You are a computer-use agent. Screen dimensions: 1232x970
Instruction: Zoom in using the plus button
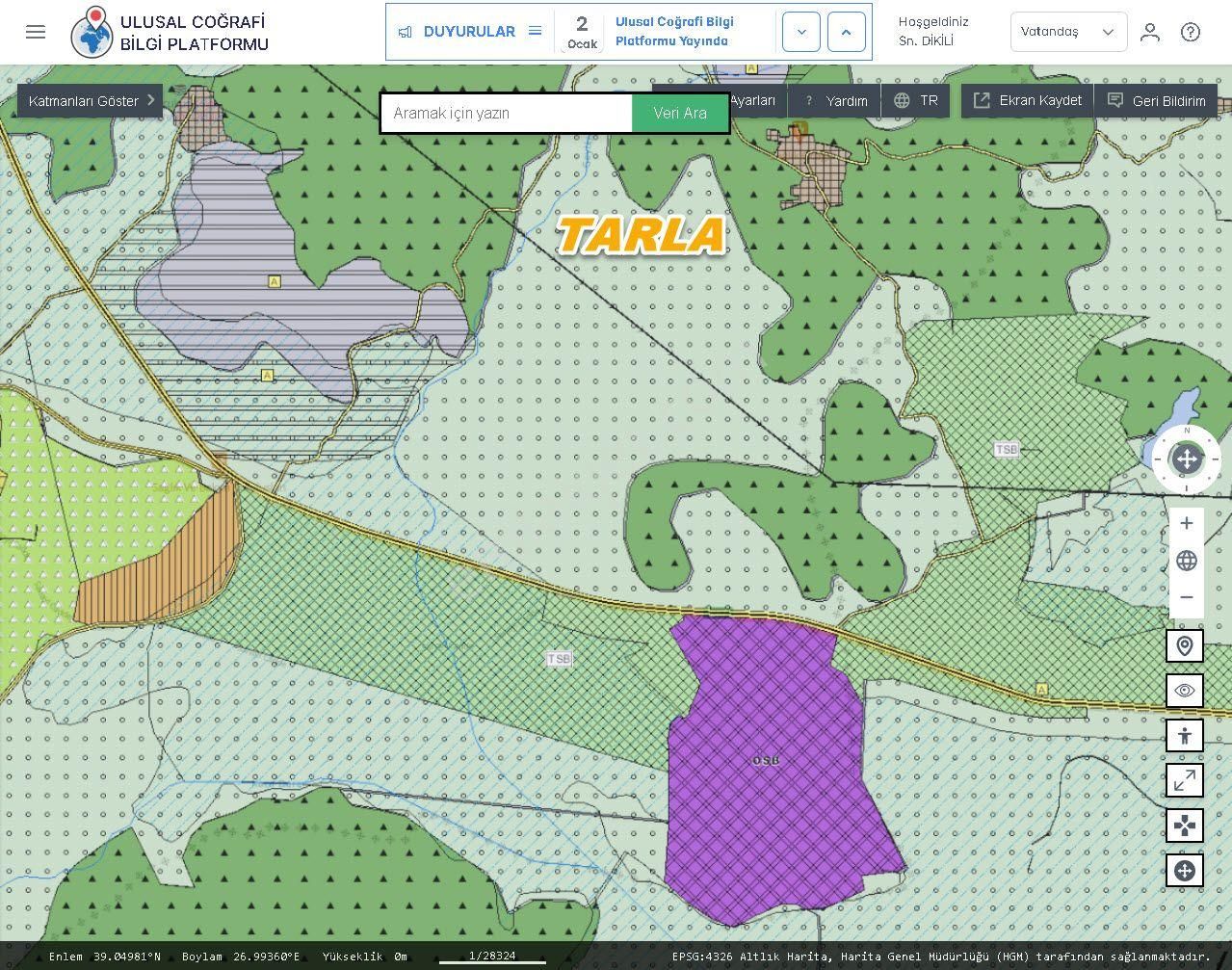click(1187, 523)
